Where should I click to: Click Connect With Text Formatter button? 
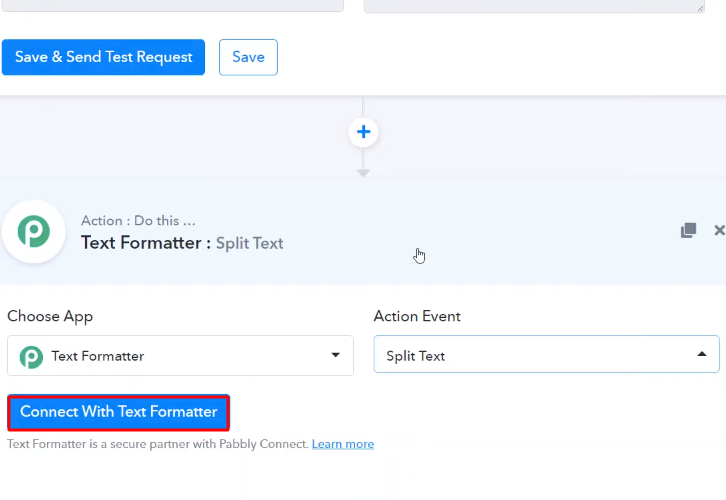(x=119, y=412)
